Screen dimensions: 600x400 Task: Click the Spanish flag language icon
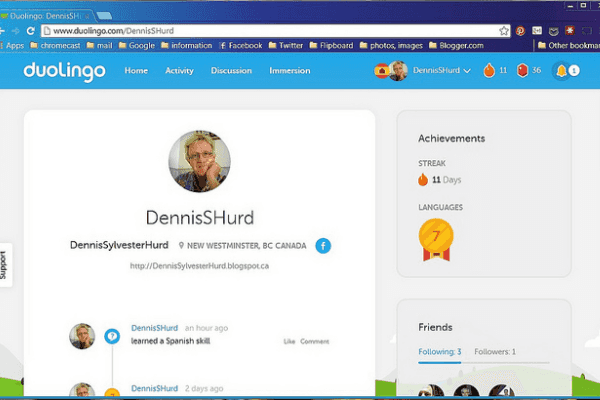[381, 71]
